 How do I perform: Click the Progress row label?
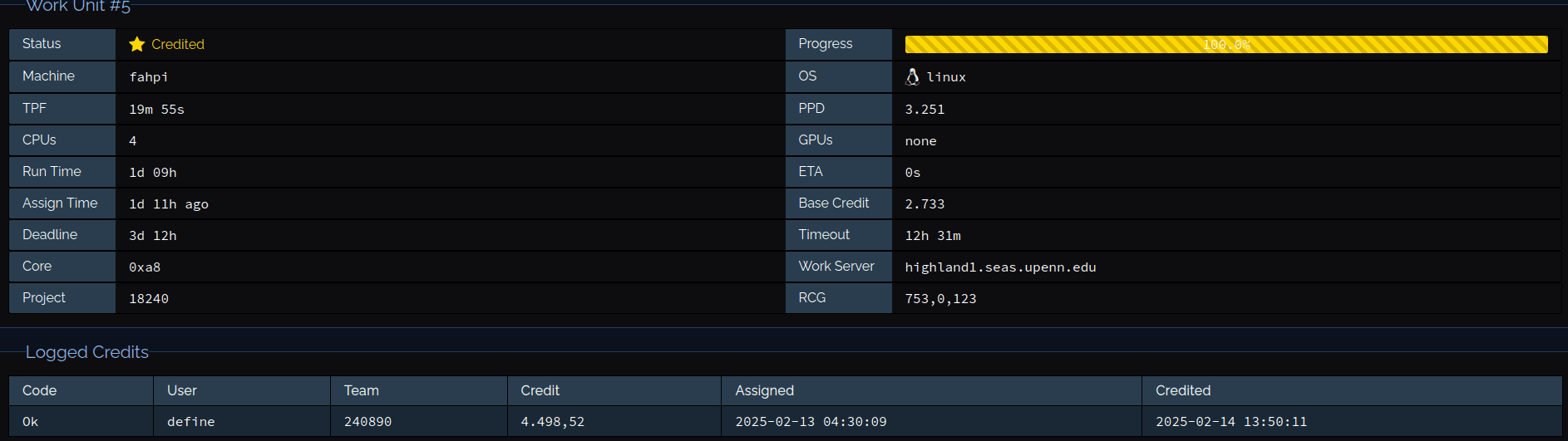point(839,44)
